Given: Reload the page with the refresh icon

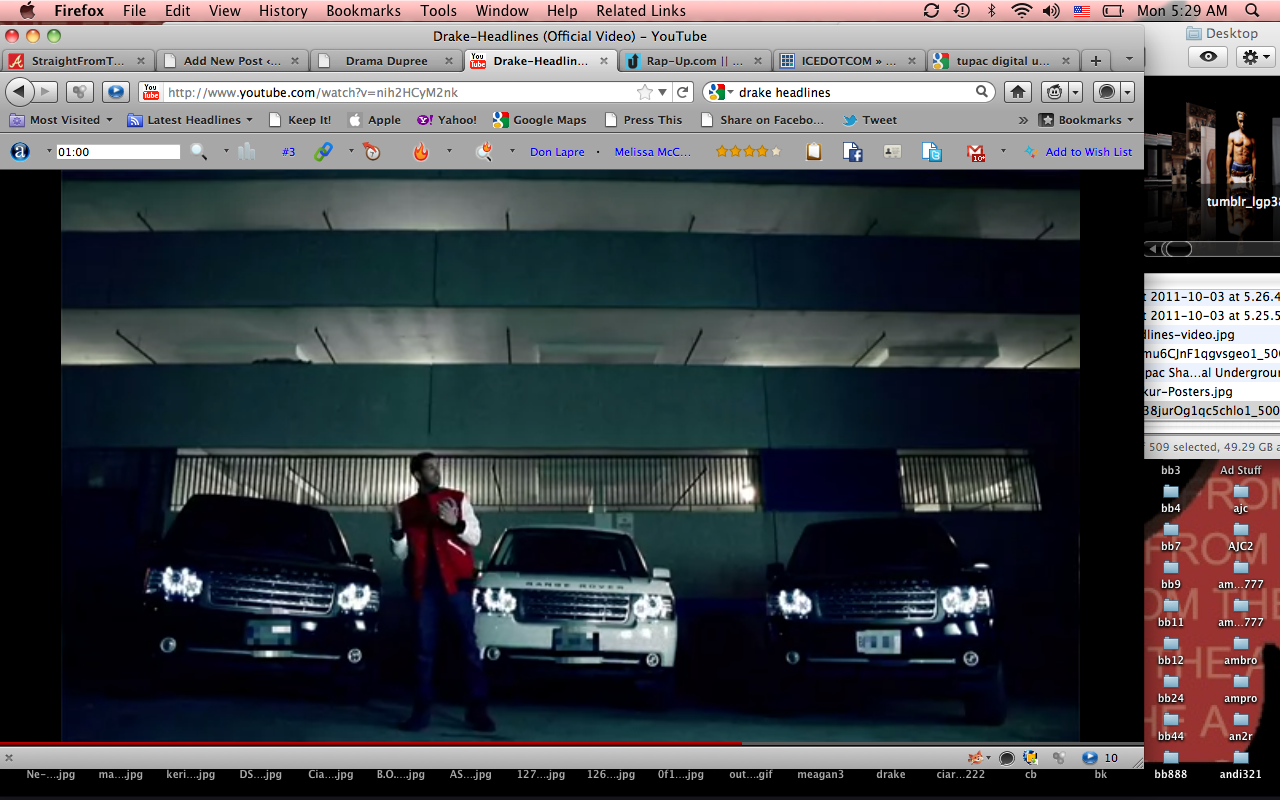Looking at the screenshot, I should coord(683,92).
